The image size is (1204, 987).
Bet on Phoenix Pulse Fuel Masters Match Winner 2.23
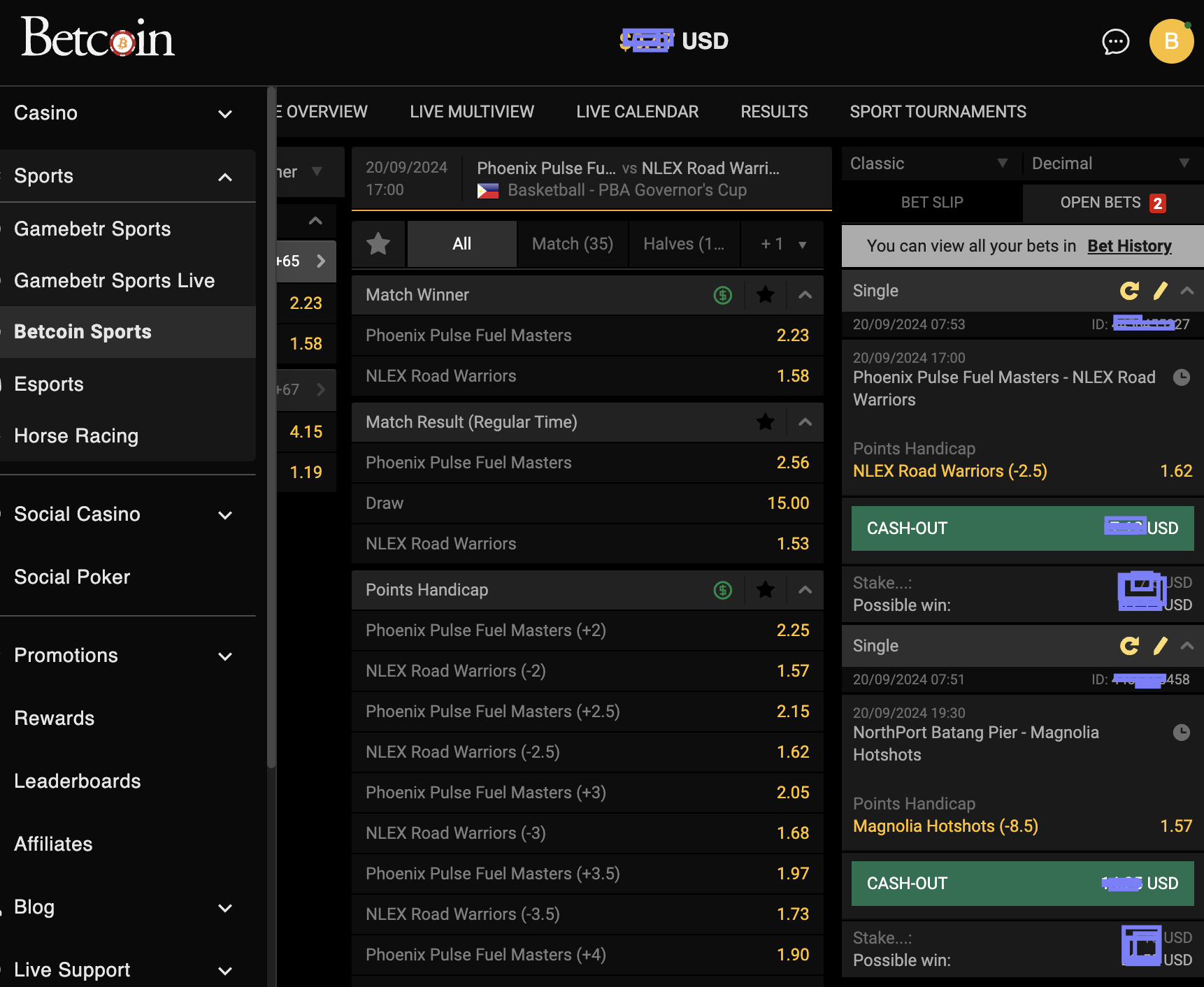pos(587,336)
